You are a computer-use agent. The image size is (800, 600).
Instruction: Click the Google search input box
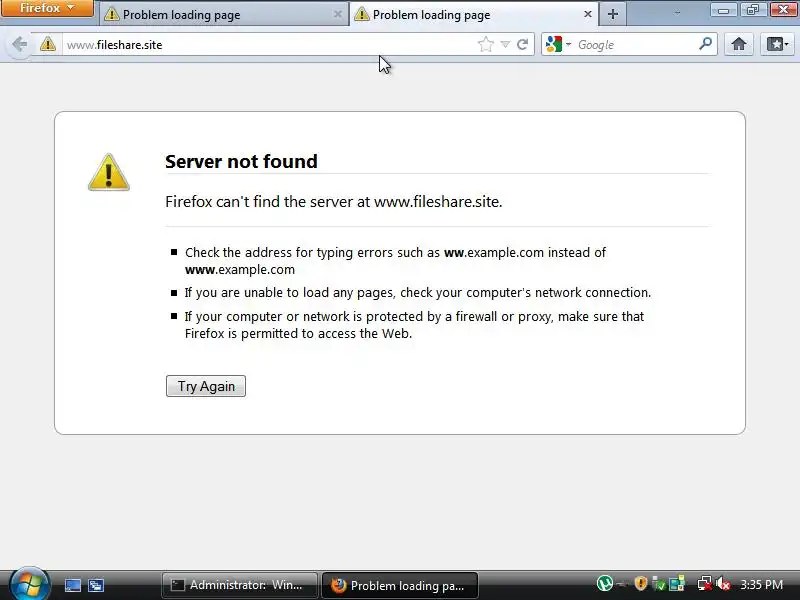(636, 44)
